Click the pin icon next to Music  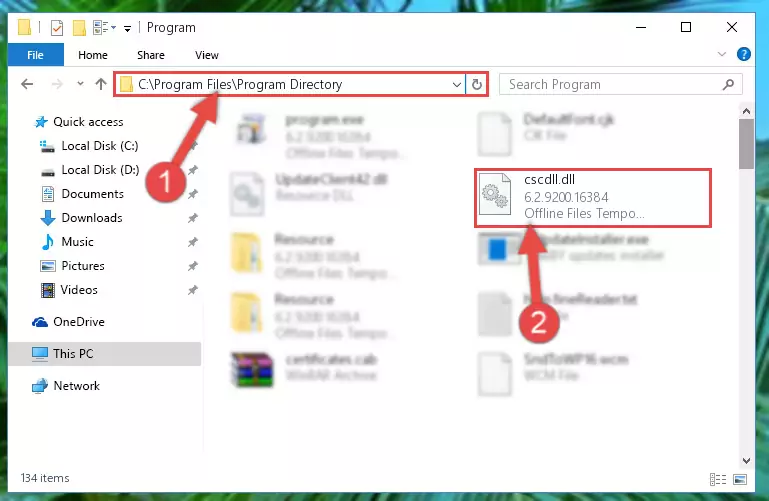pos(193,242)
